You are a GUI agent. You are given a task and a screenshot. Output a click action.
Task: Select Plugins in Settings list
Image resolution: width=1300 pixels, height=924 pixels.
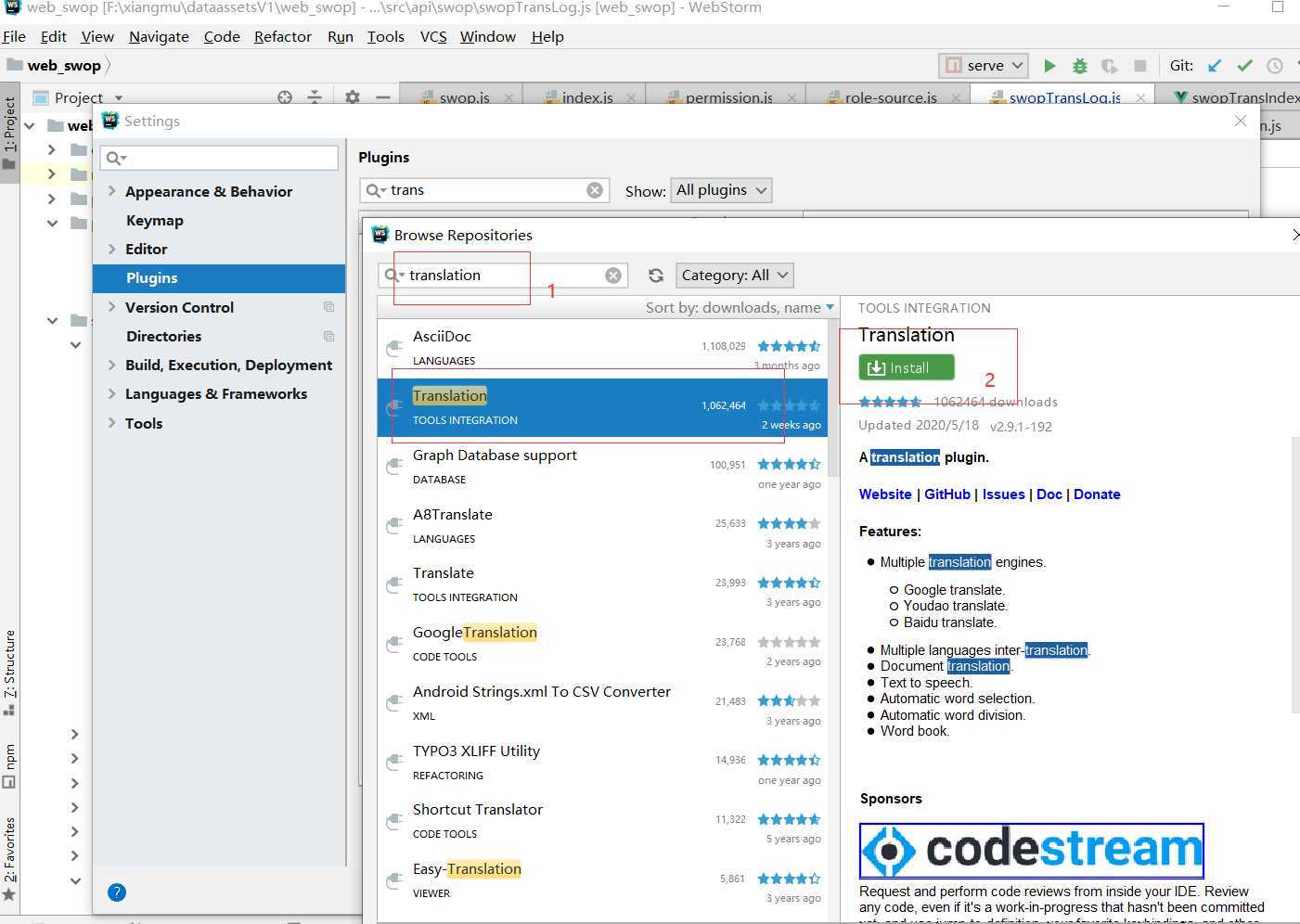pyautogui.click(x=219, y=277)
